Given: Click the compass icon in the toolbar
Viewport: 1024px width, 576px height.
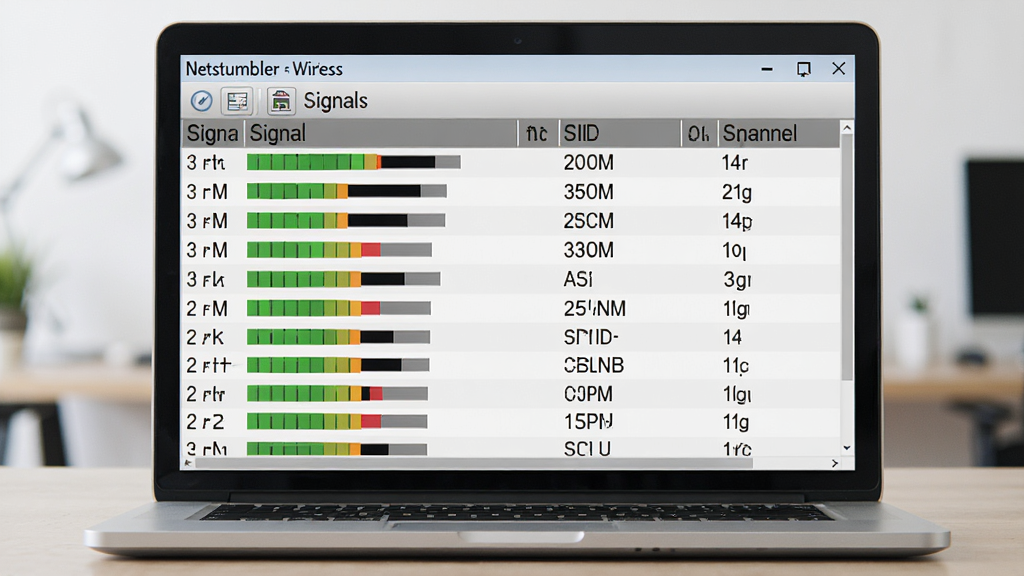Looking at the screenshot, I should [201, 101].
